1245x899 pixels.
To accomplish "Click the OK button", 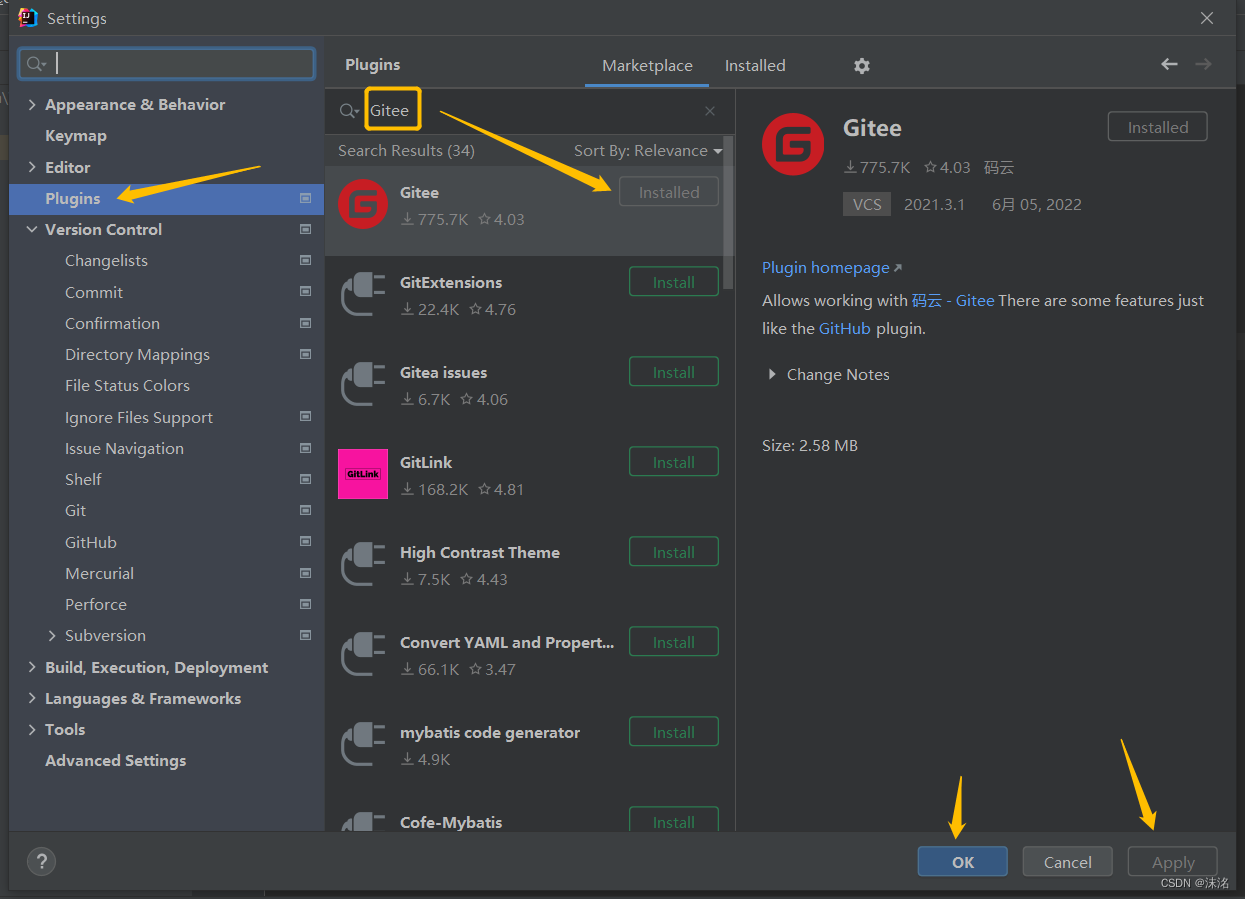I will (x=963, y=862).
